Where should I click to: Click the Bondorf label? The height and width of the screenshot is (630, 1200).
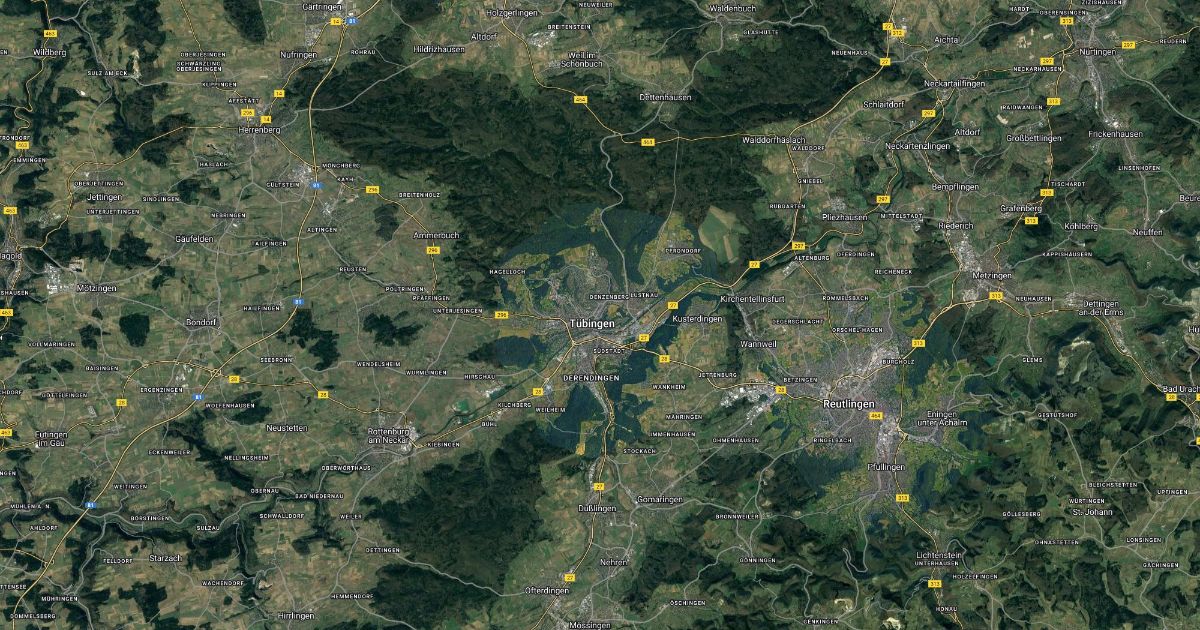coord(201,322)
